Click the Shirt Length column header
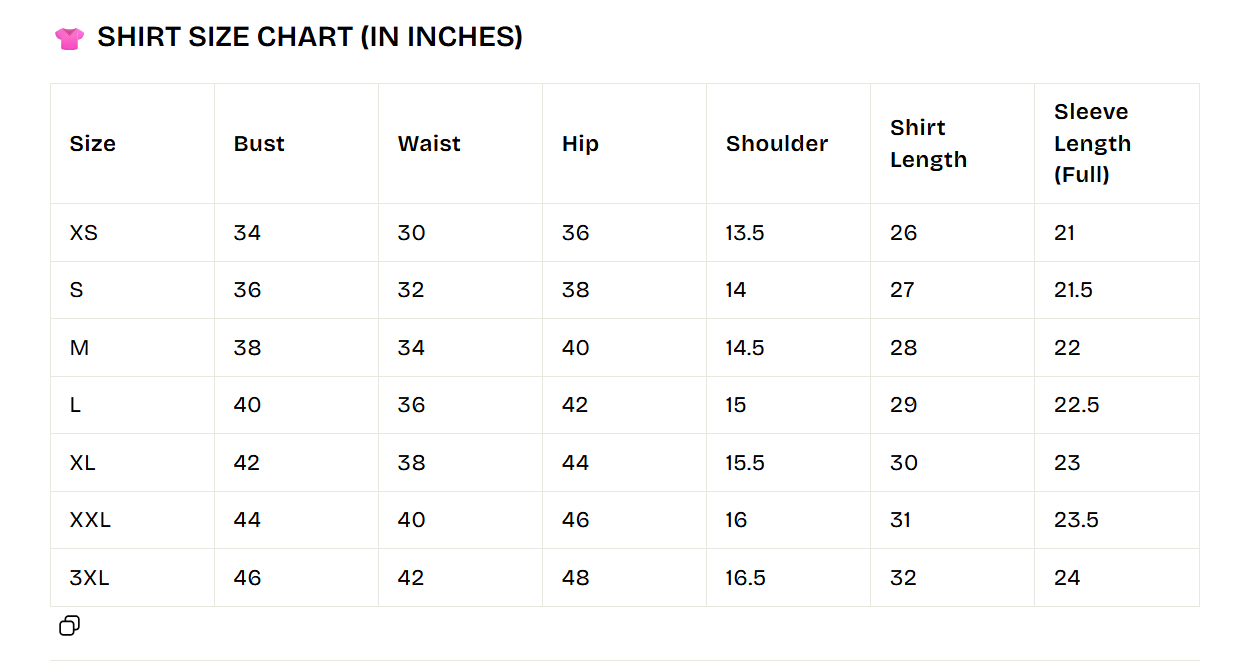The width and height of the screenshot is (1259, 664). tap(928, 144)
